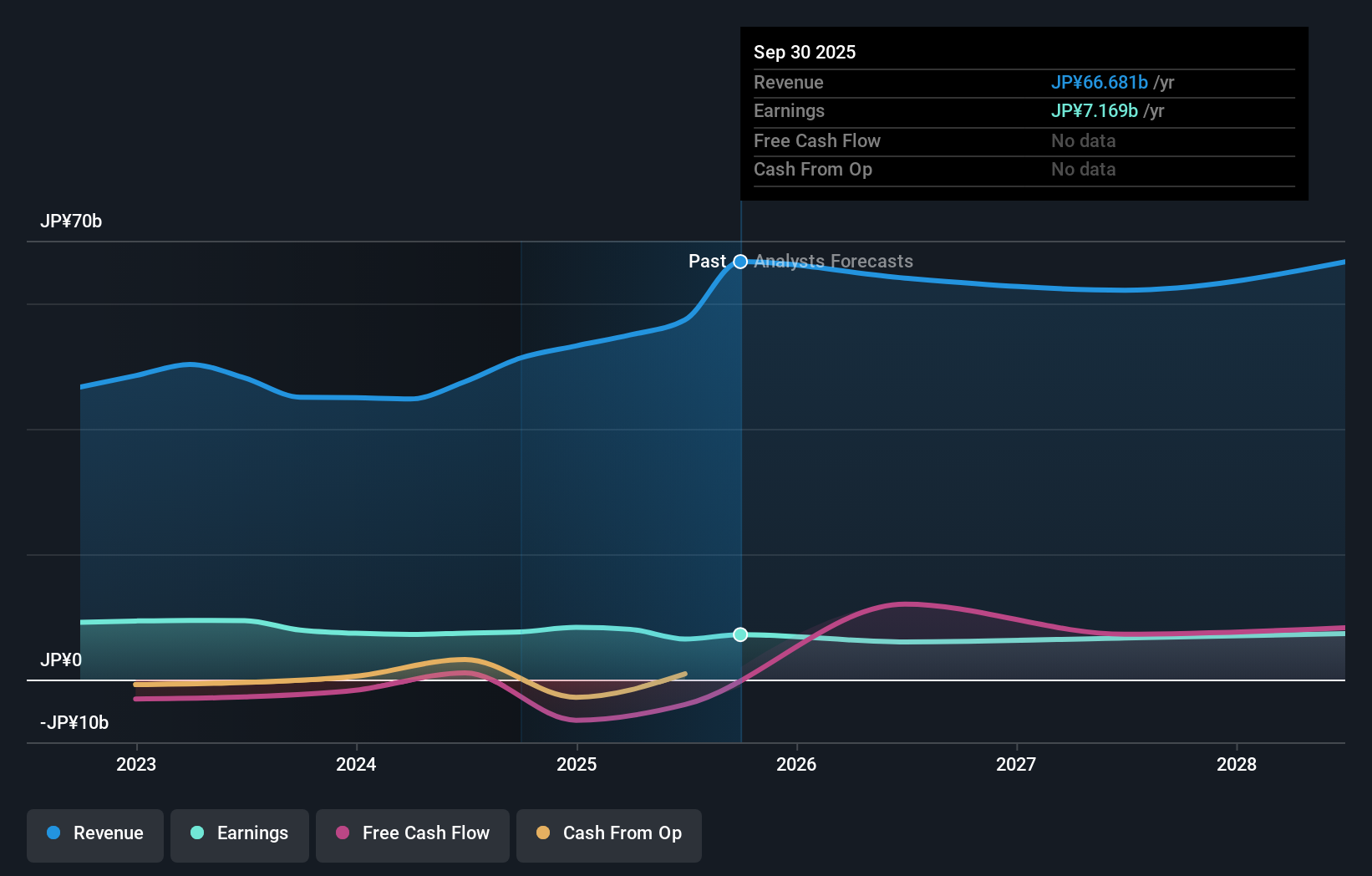Click the Earnings data point marker on the divider
Viewport: 1372px width, 876px height.
740,634
